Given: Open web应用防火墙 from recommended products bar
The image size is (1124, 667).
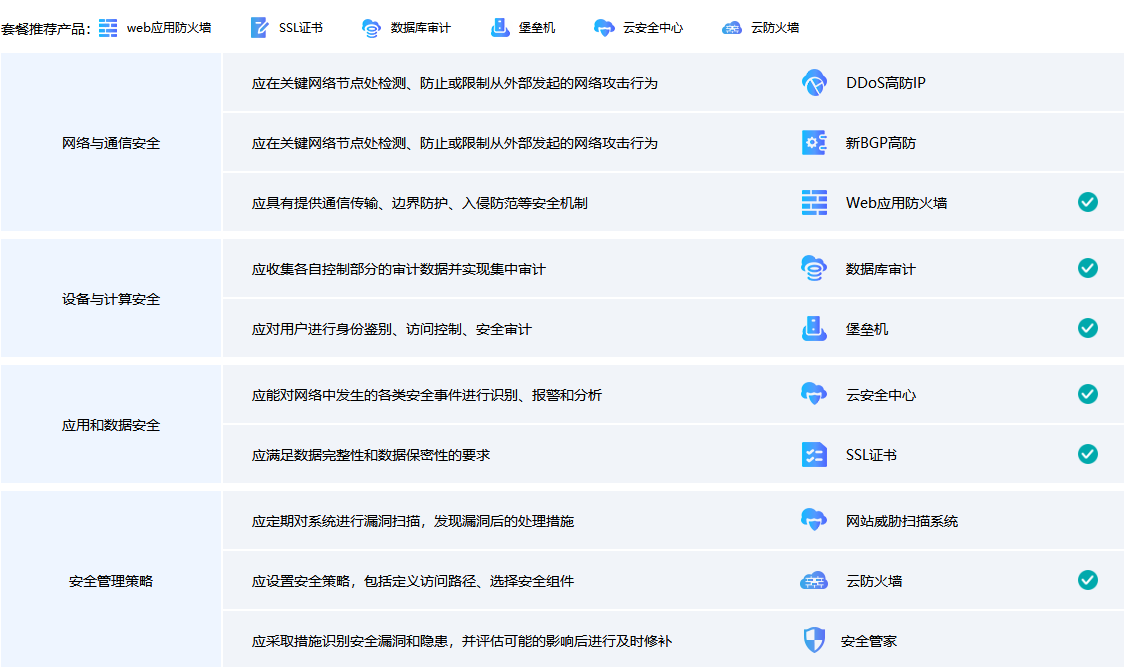Looking at the screenshot, I should coord(156,28).
